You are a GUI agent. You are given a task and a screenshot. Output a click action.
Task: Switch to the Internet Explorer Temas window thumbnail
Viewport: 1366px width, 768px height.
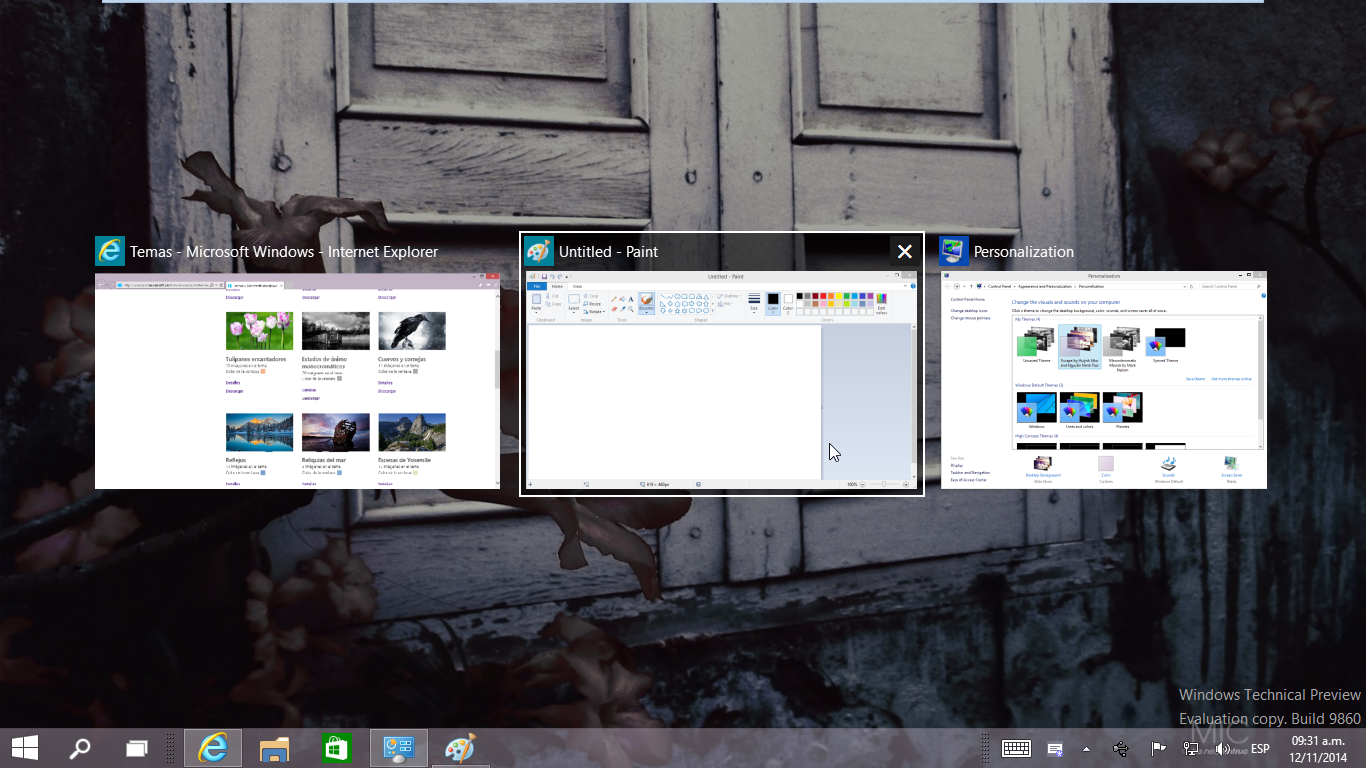[x=297, y=380]
